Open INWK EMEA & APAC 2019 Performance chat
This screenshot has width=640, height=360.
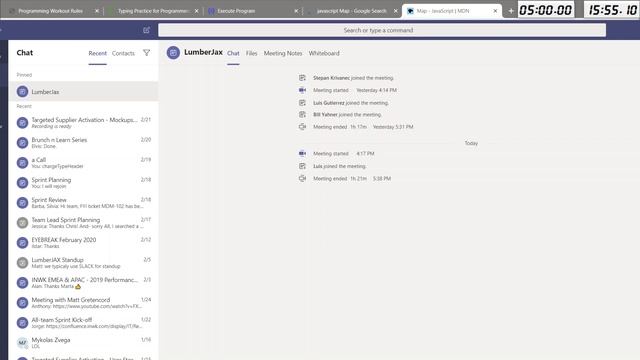(x=83, y=282)
